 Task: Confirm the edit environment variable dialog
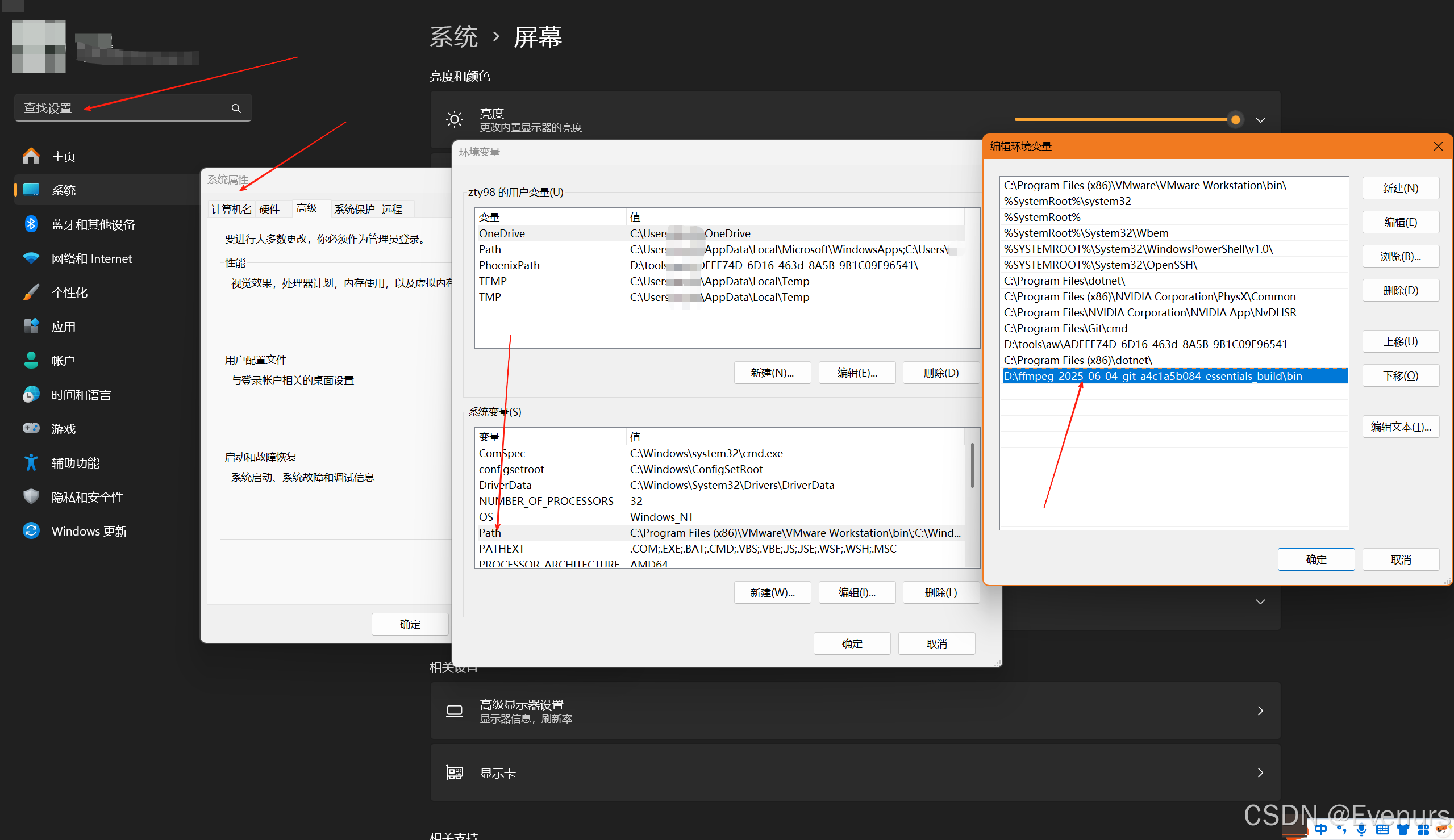pos(1315,559)
